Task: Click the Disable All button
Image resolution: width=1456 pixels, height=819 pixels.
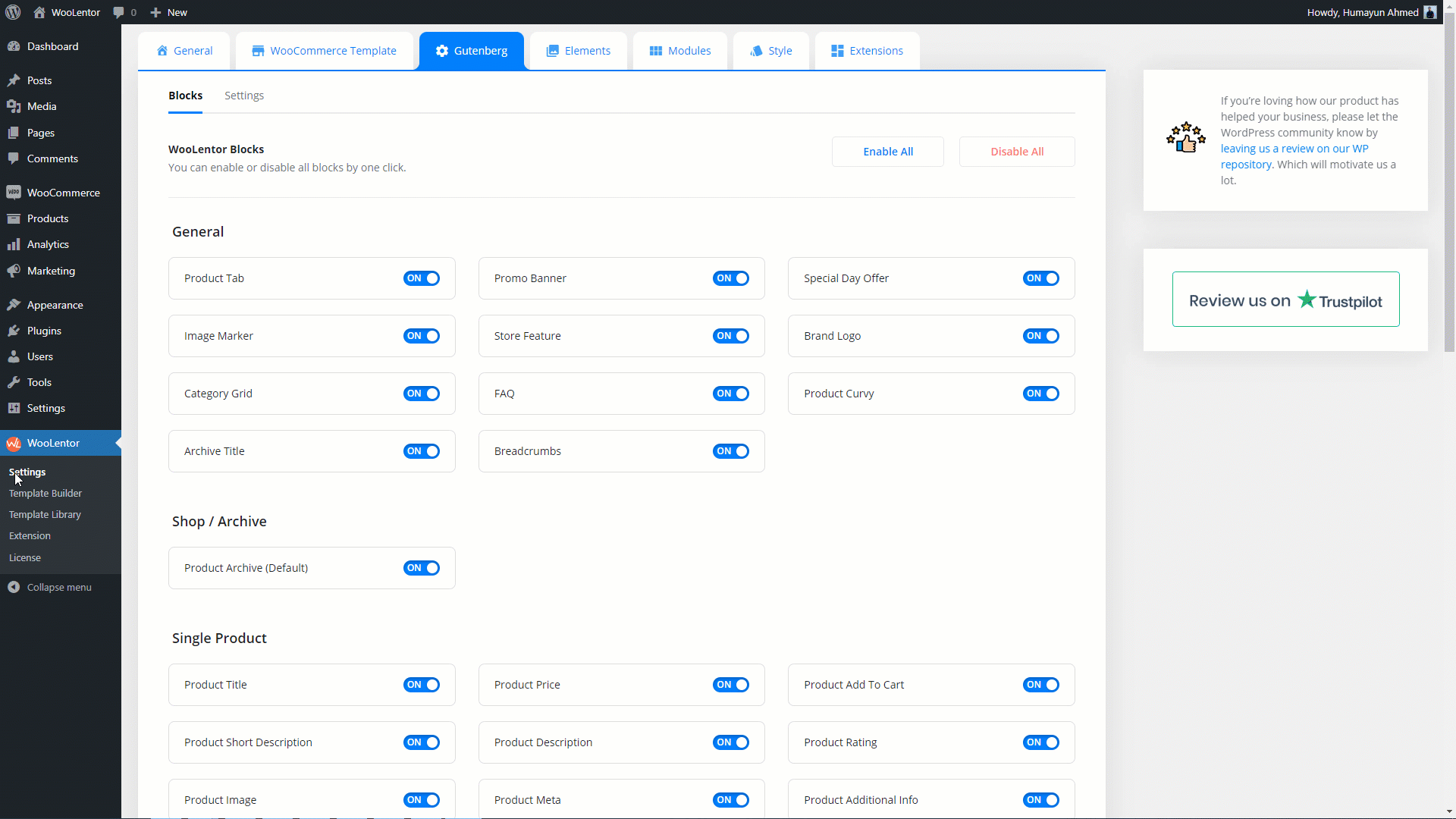Action: click(x=1016, y=152)
